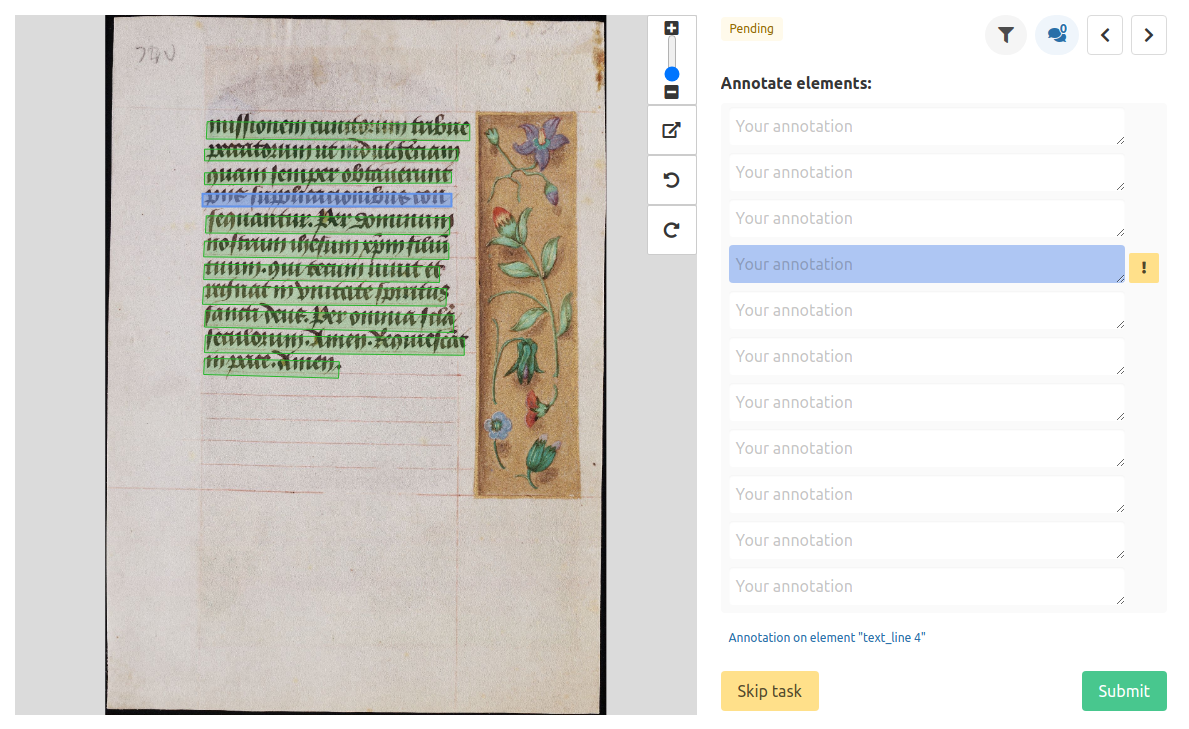Rotate image clockwise

[672, 230]
